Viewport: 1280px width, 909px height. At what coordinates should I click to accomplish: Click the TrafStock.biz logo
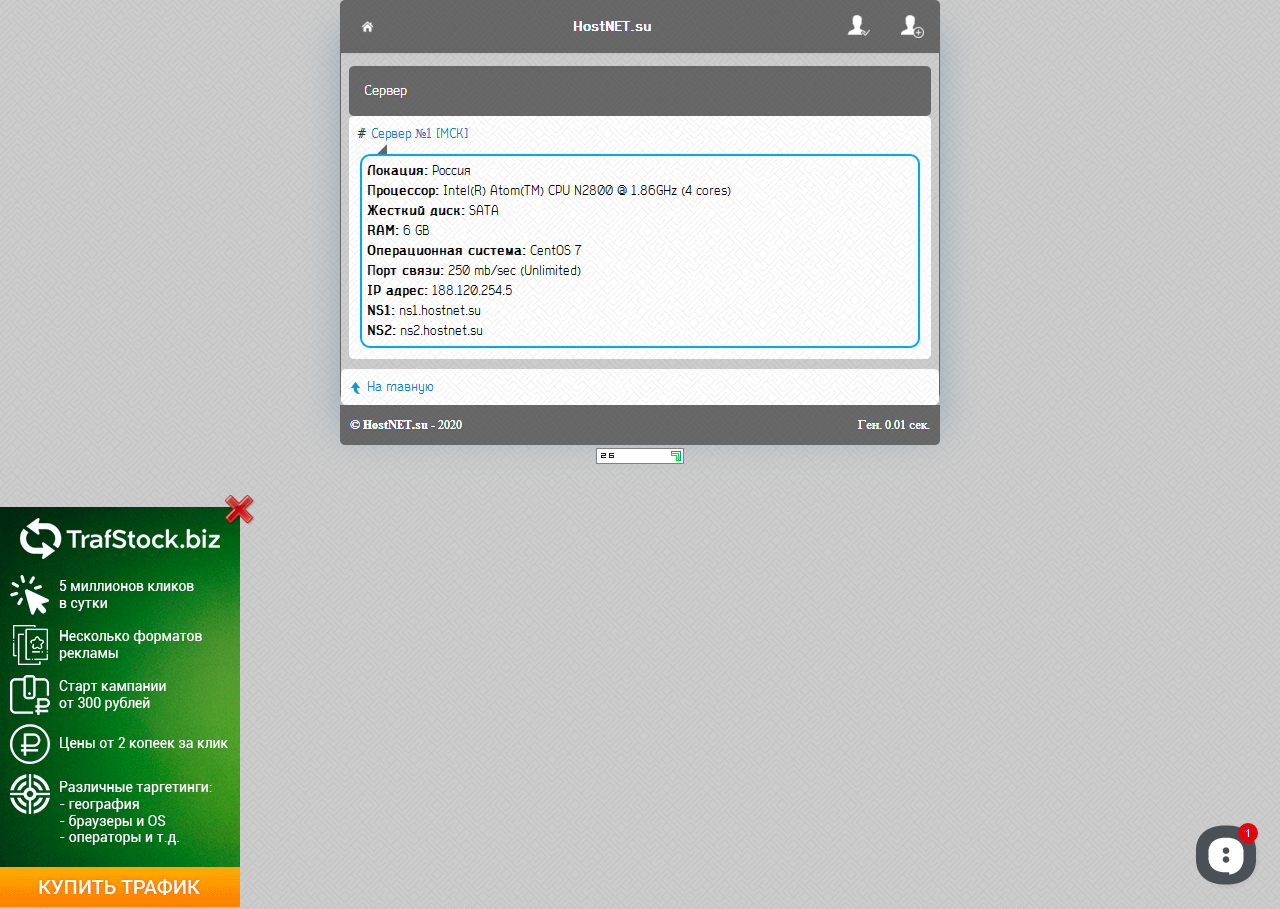120,539
